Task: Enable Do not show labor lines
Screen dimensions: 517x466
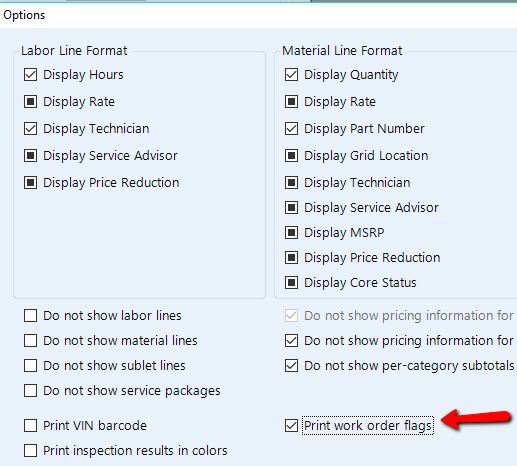Action: 30,316
